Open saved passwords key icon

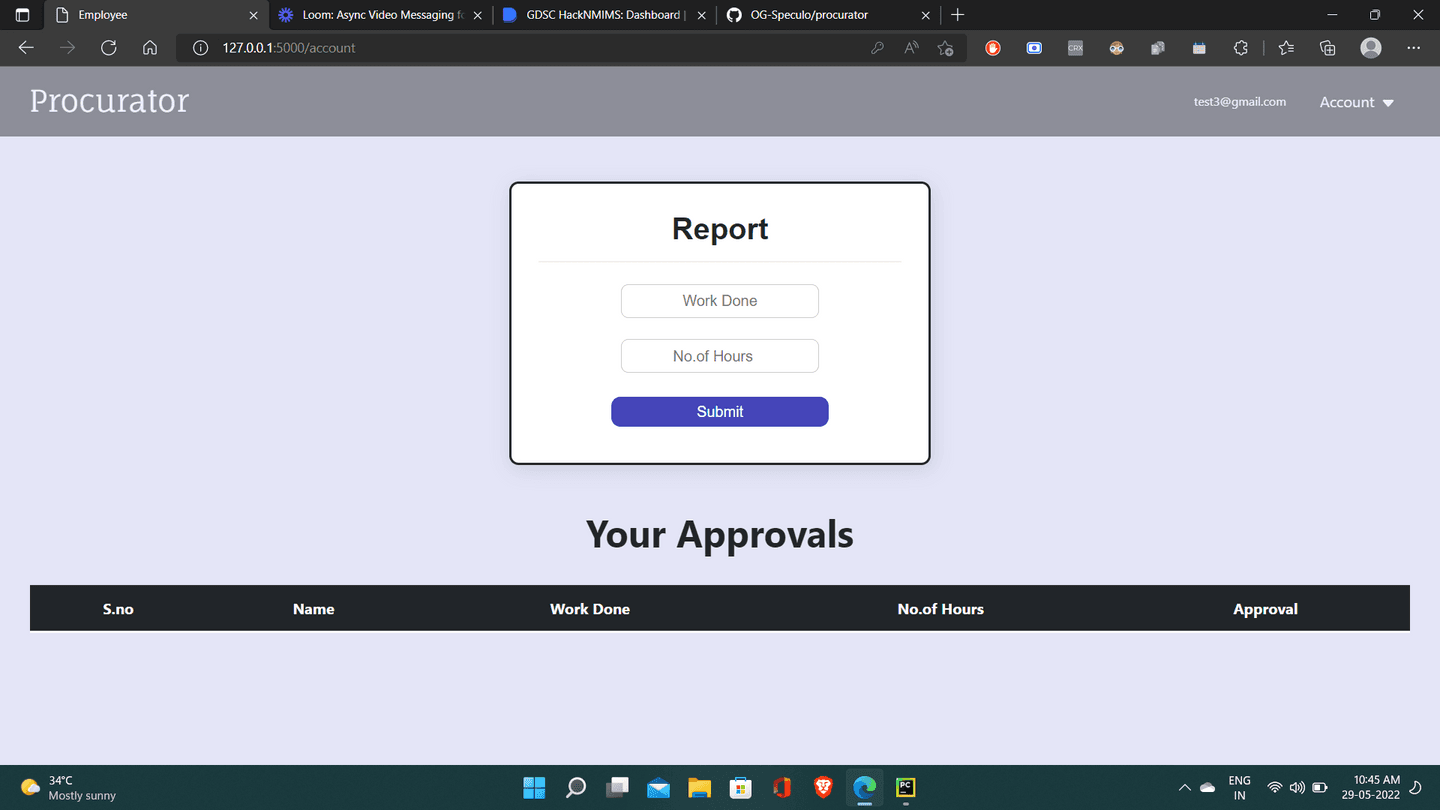click(877, 48)
